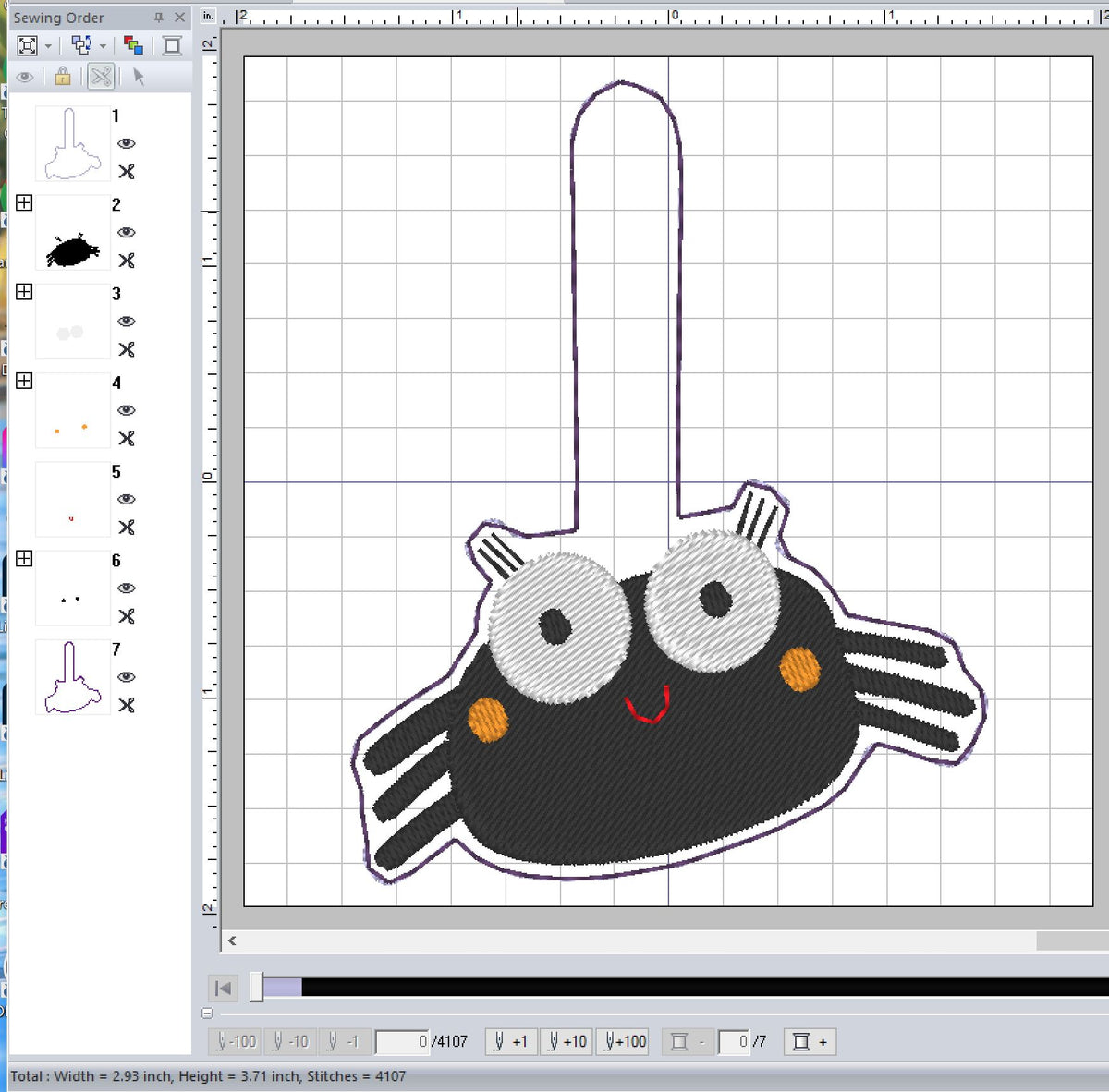Hide sewing step 7 with its eye icon
The image size is (1109, 1092).
point(127,677)
